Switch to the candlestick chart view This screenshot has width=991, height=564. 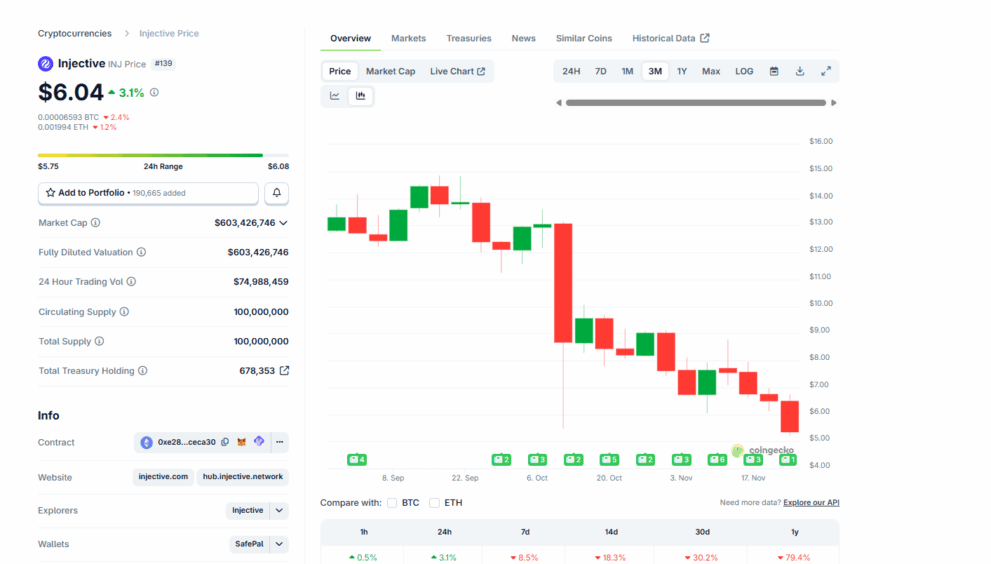point(360,96)
